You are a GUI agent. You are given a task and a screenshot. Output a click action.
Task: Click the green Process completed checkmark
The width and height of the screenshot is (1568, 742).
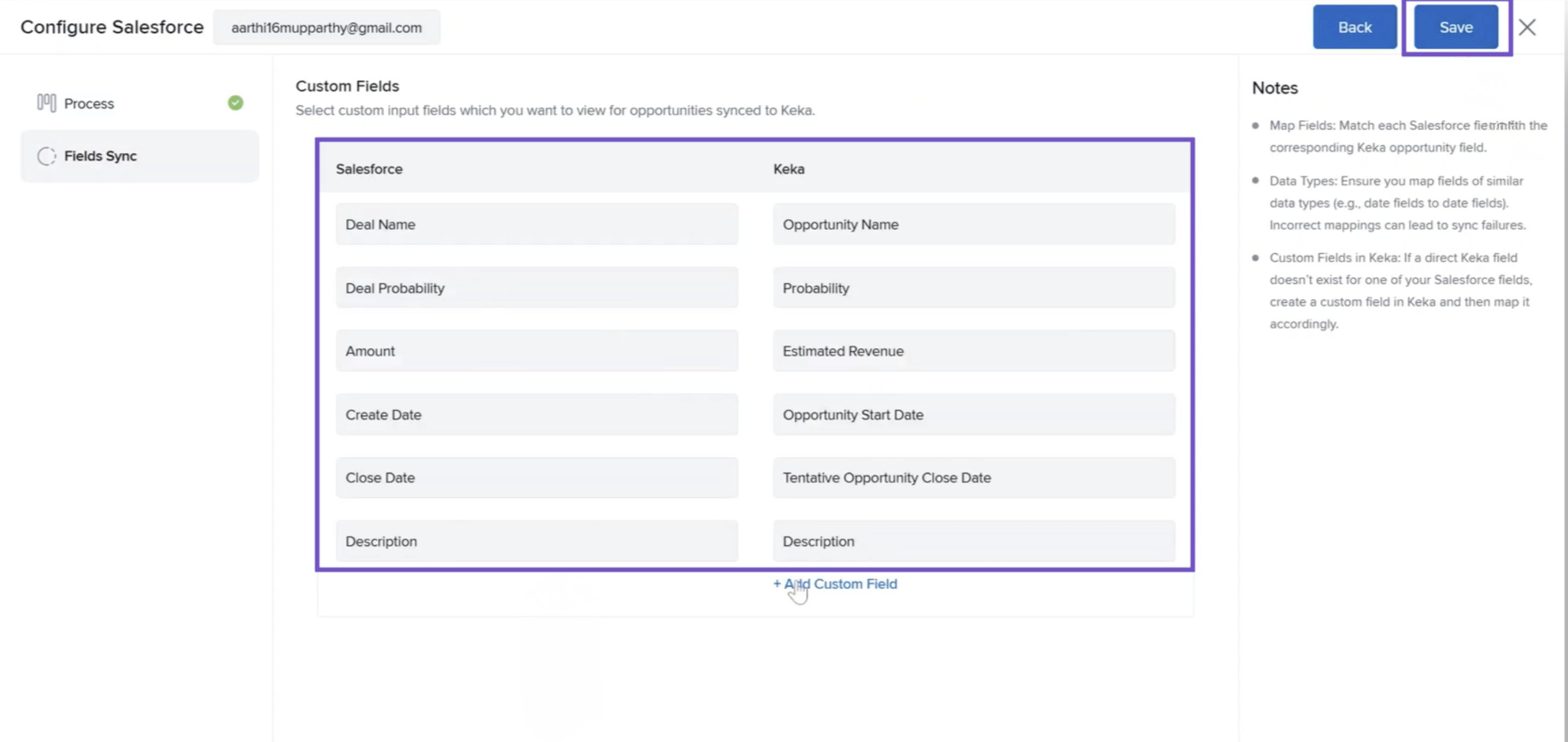(236, 103)
